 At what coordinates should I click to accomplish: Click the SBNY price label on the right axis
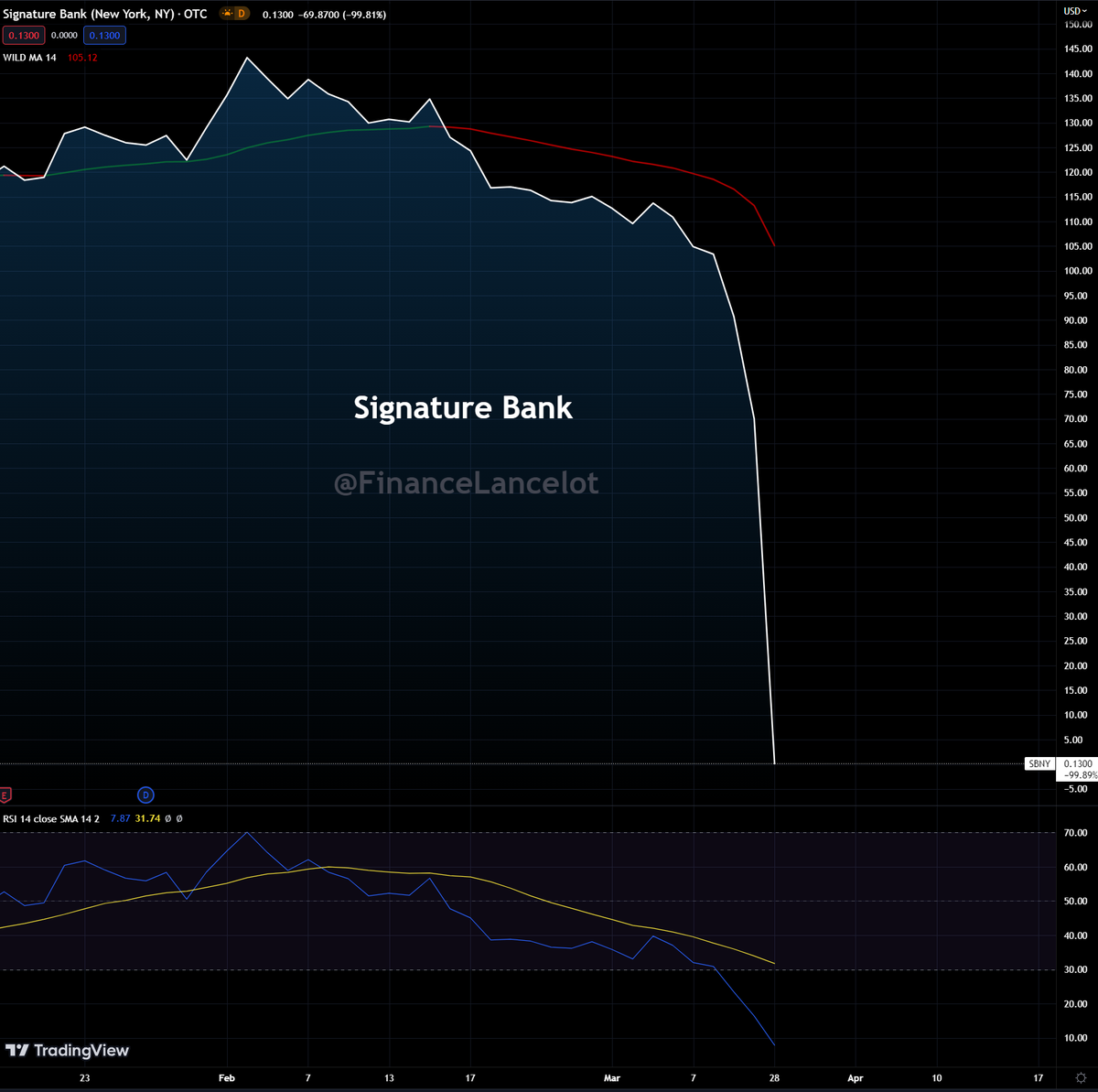coord(1039,763)
